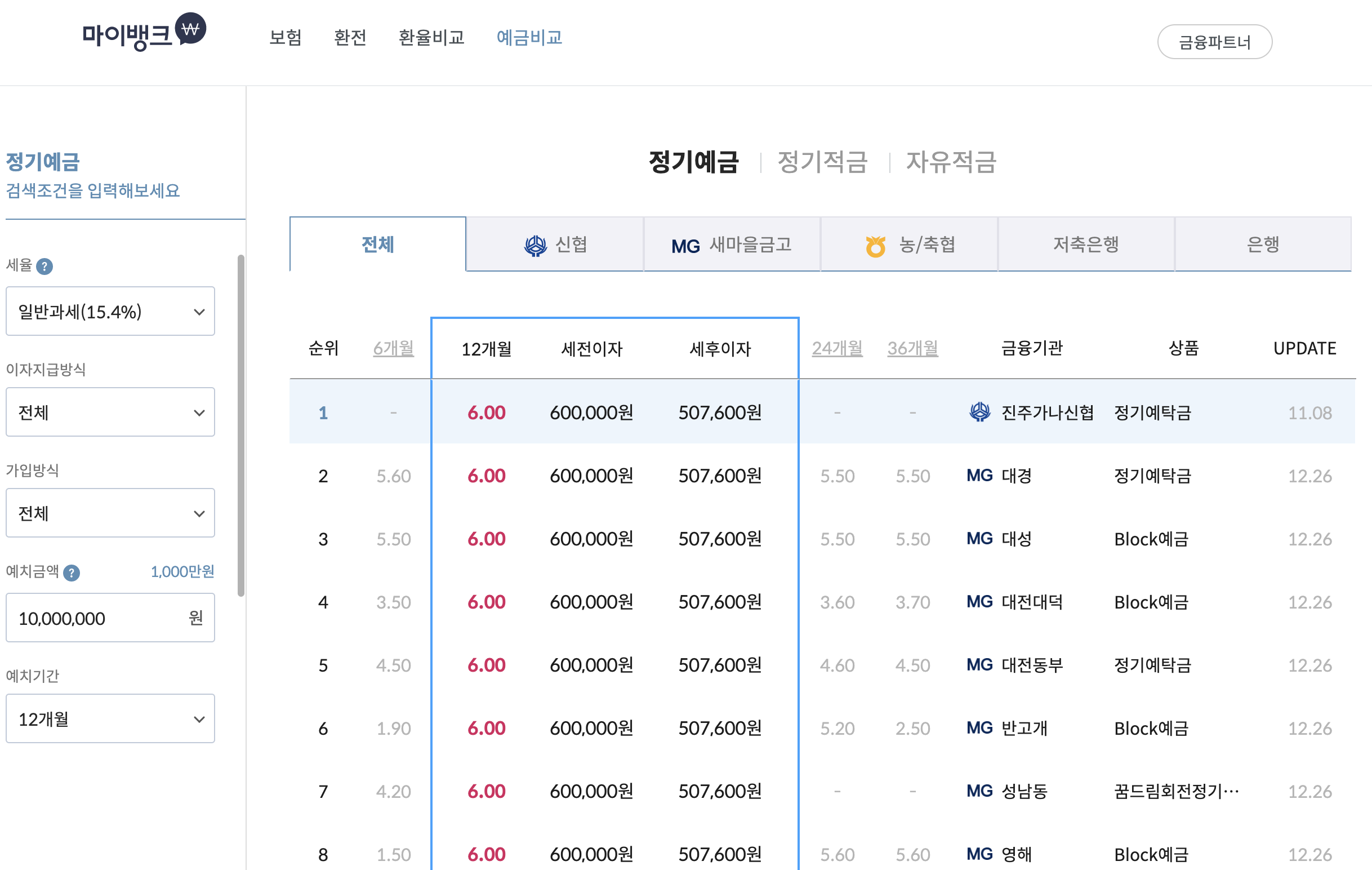The image size is (1372, 870).
Task: Click the 금융파트너 button
Action: click(1214, 42)
